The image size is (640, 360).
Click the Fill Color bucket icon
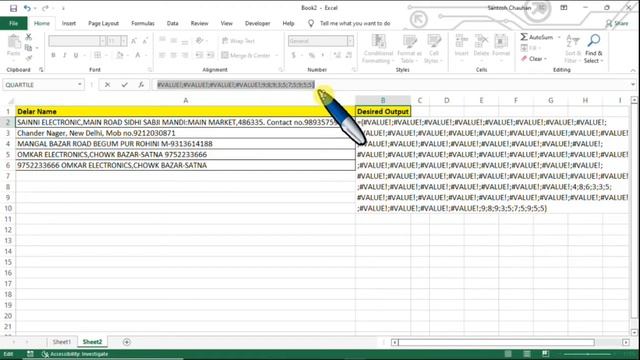[x=120, y=55]
